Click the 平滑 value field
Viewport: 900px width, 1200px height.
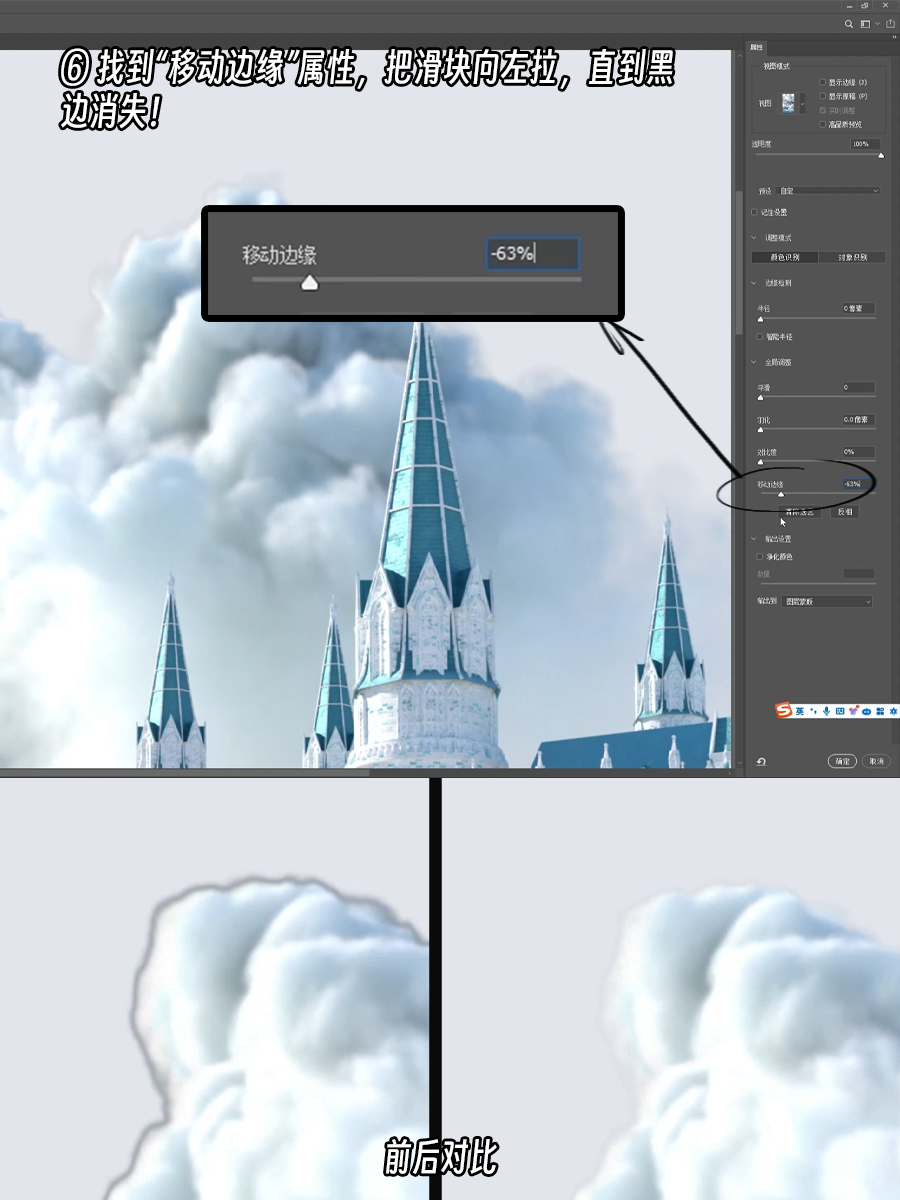(x=859, y=387)
